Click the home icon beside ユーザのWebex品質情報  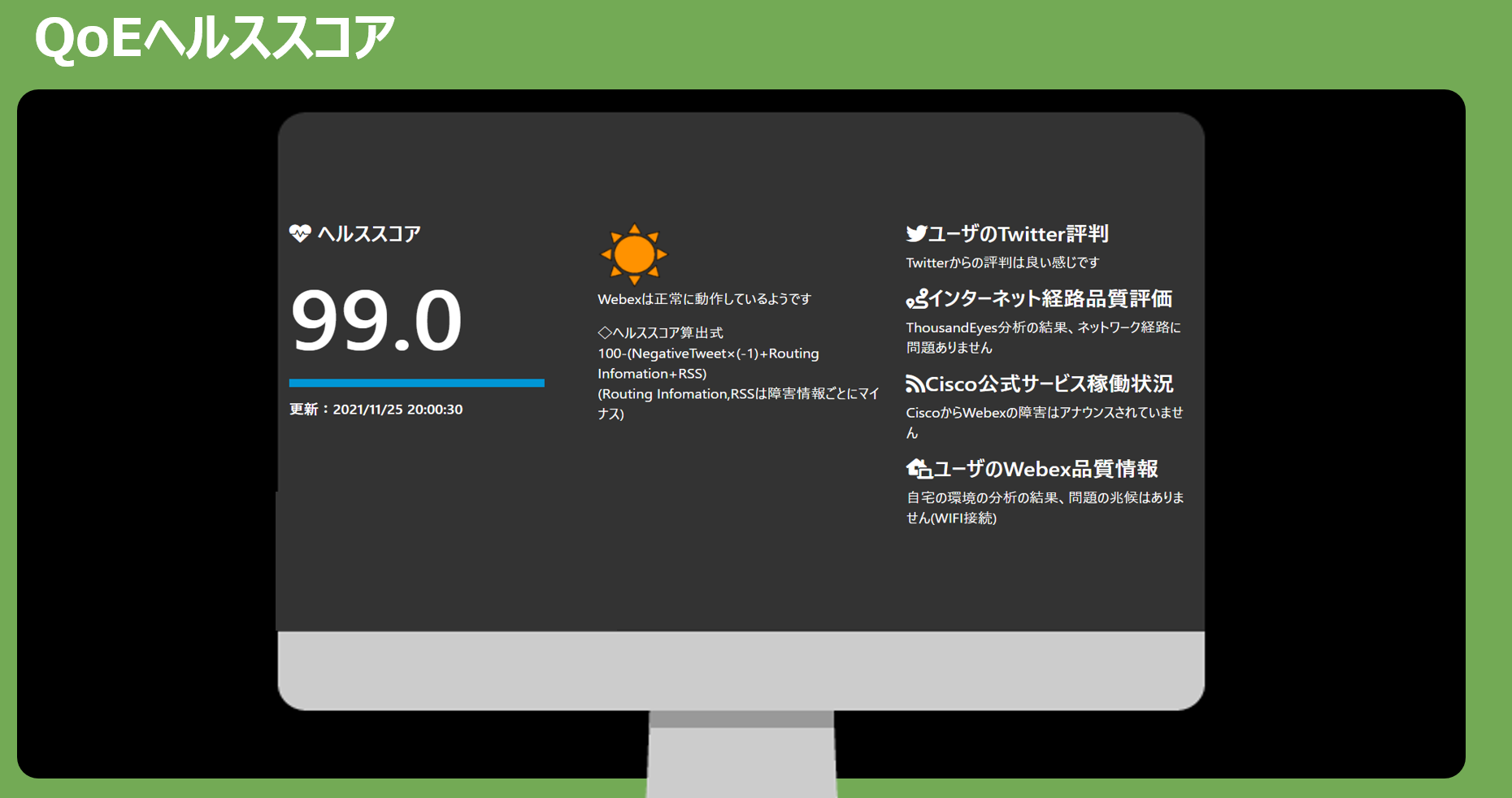pyautogui.click(x=919, y=469)
